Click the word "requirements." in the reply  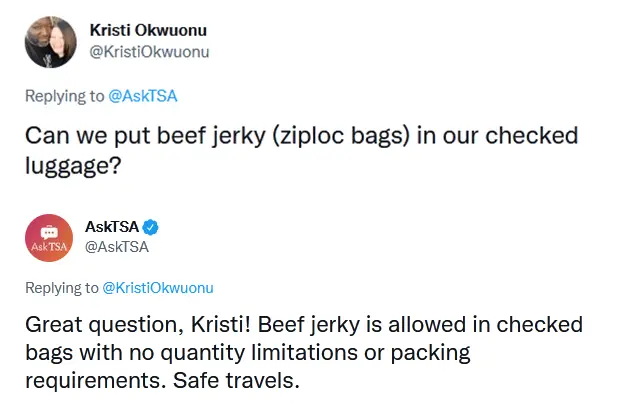tap(96, 382)
